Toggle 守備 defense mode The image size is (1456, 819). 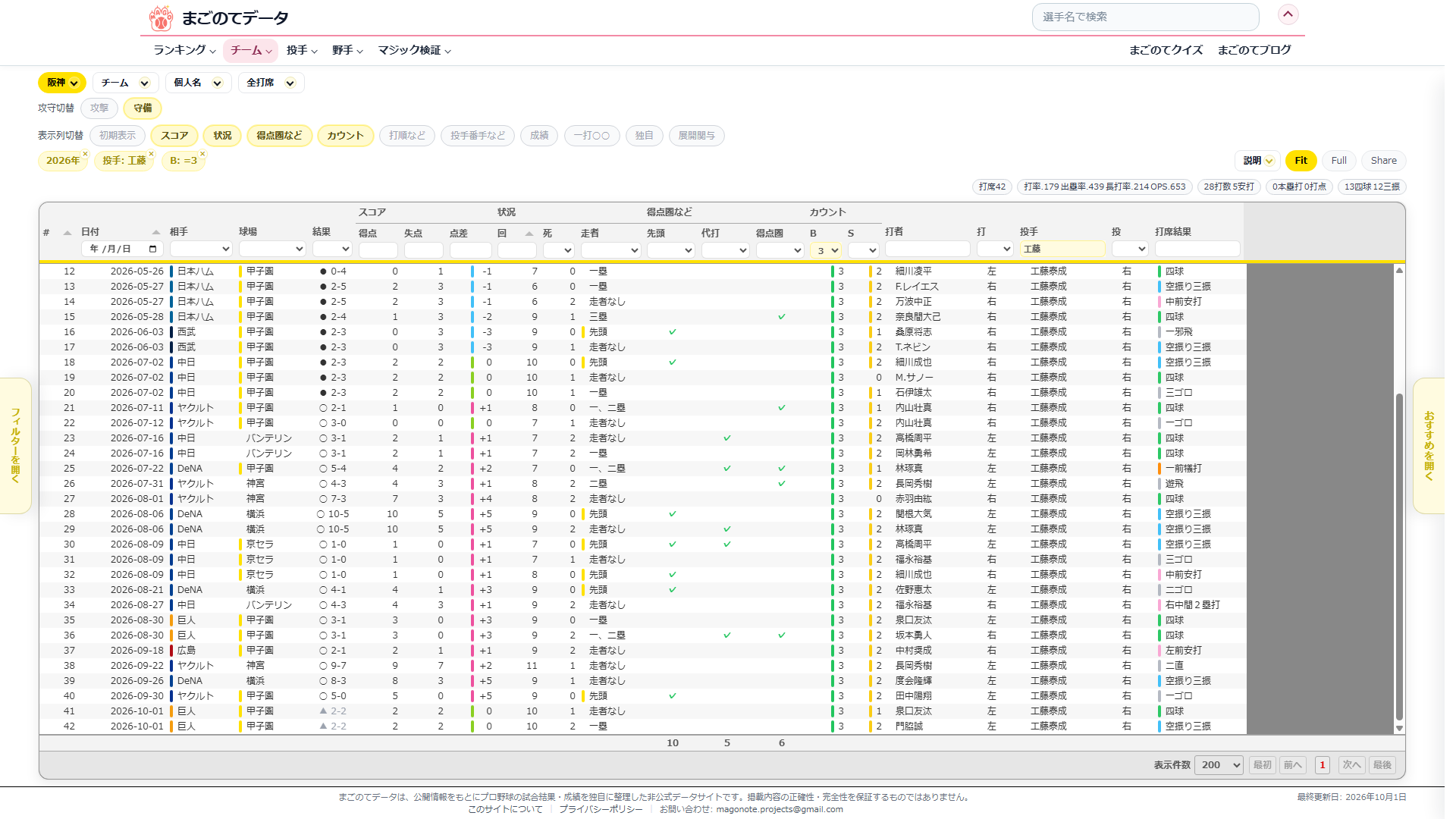[143, 108]
